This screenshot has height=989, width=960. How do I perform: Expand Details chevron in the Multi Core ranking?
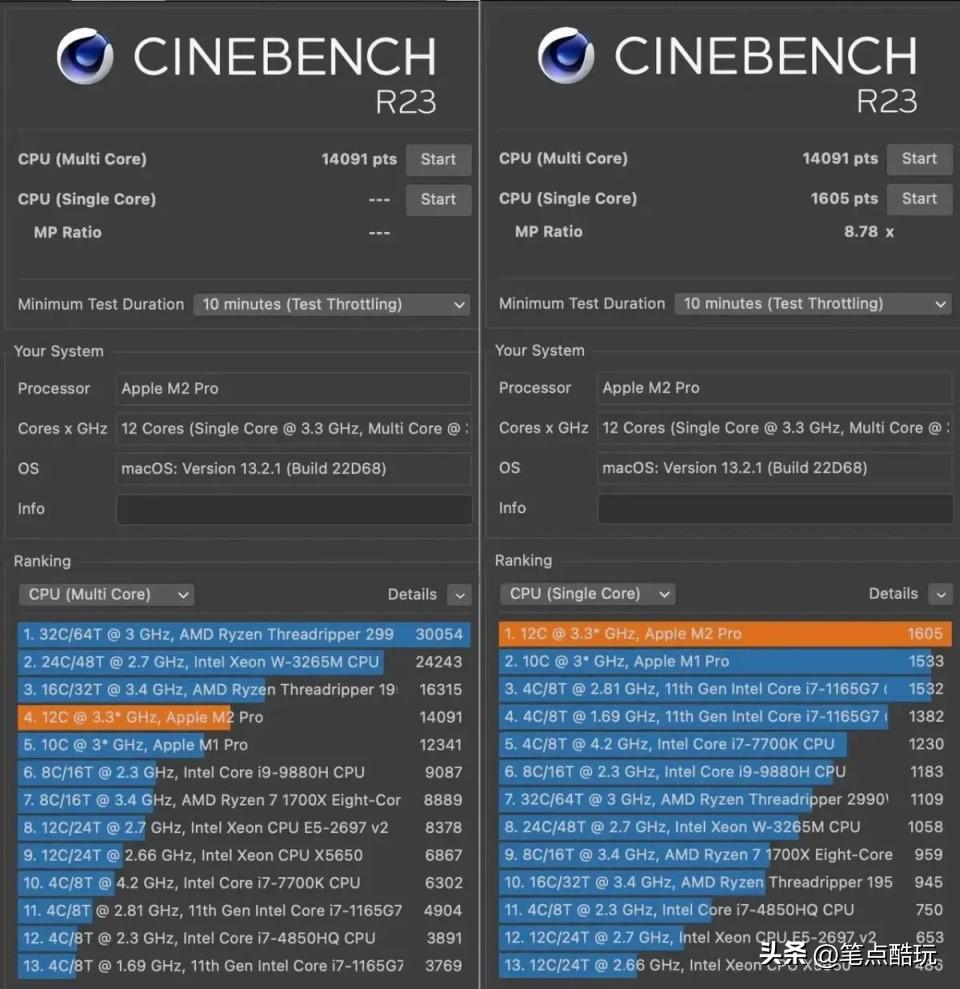click(459, 595)
